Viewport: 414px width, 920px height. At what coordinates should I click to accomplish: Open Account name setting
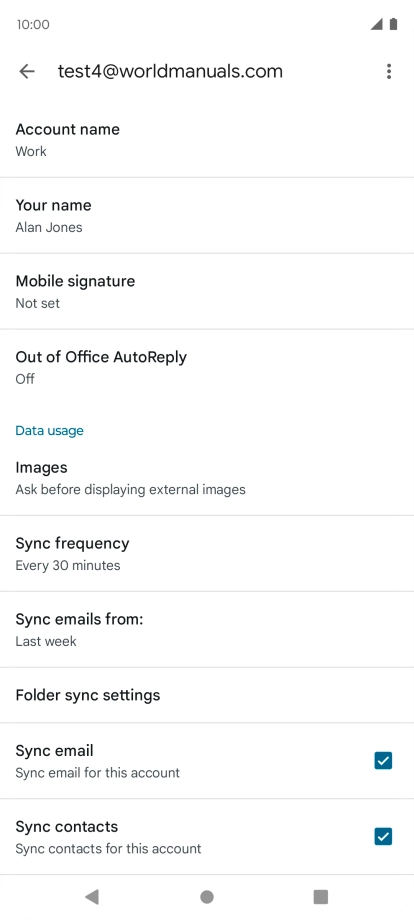coord(207,140)
